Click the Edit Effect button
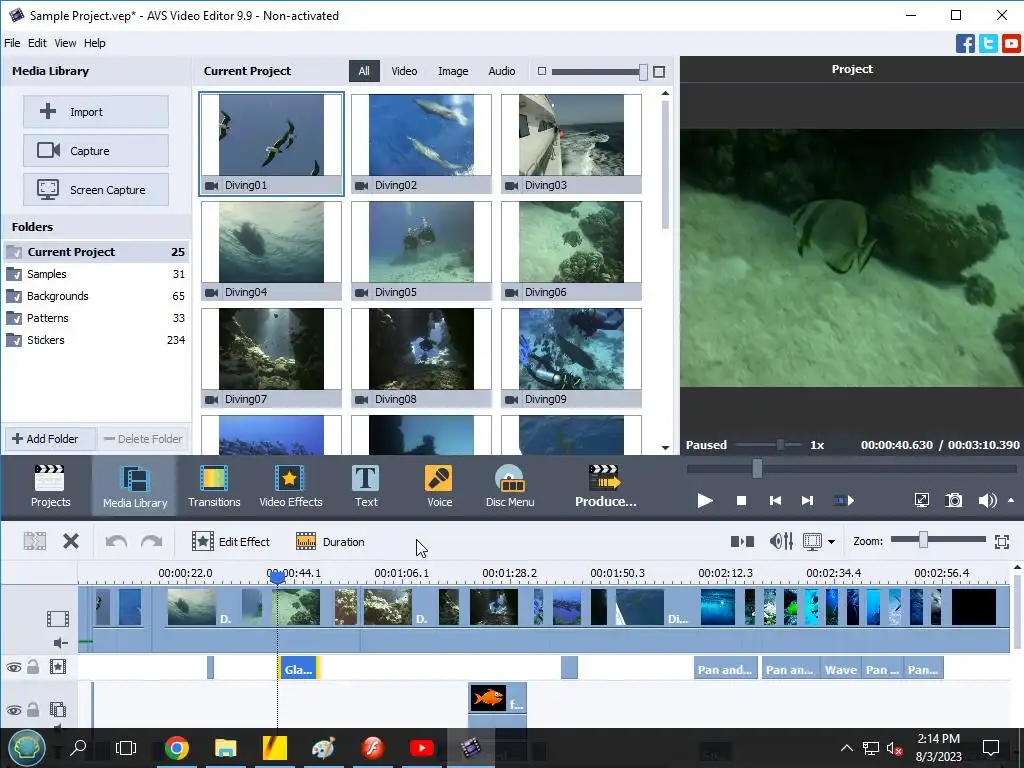 (231, 541)
